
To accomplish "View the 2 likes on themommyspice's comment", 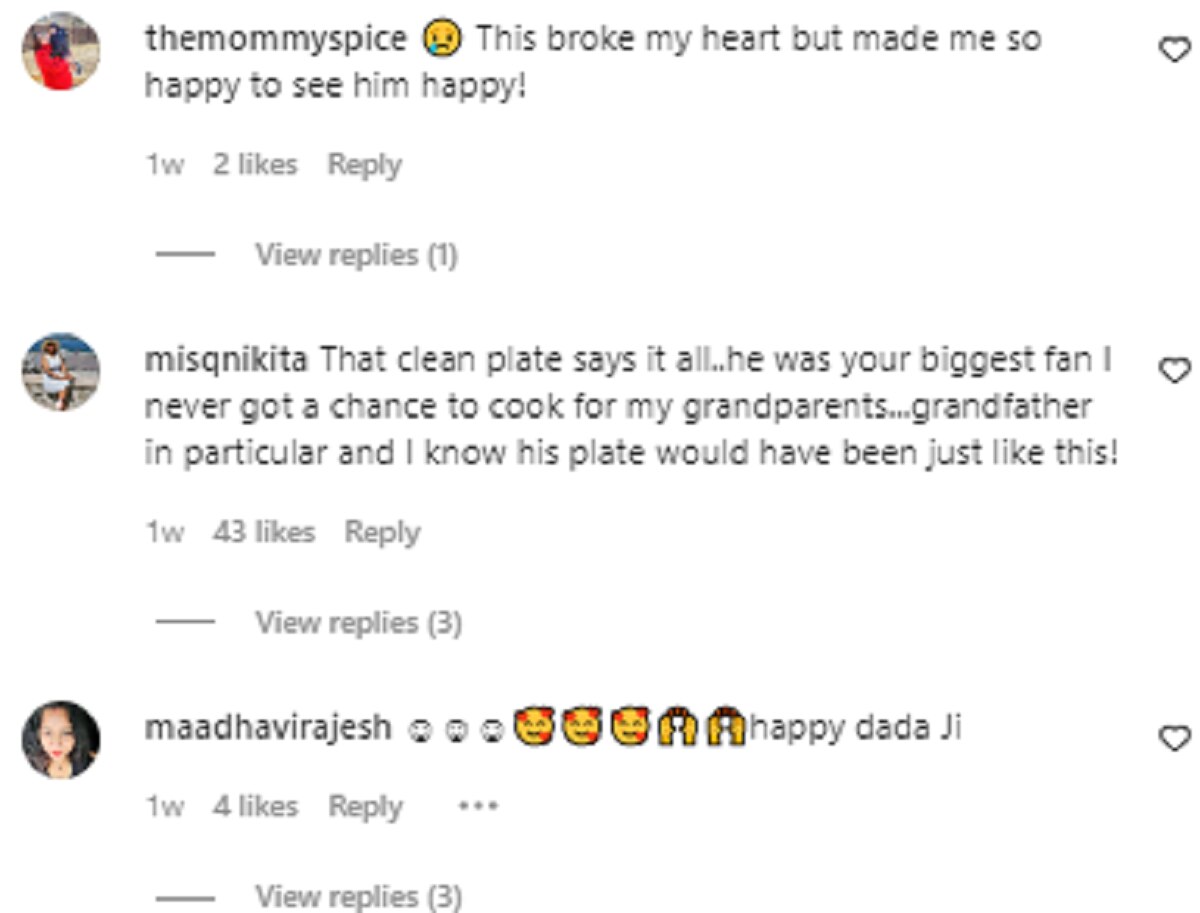I will point(255,165).
